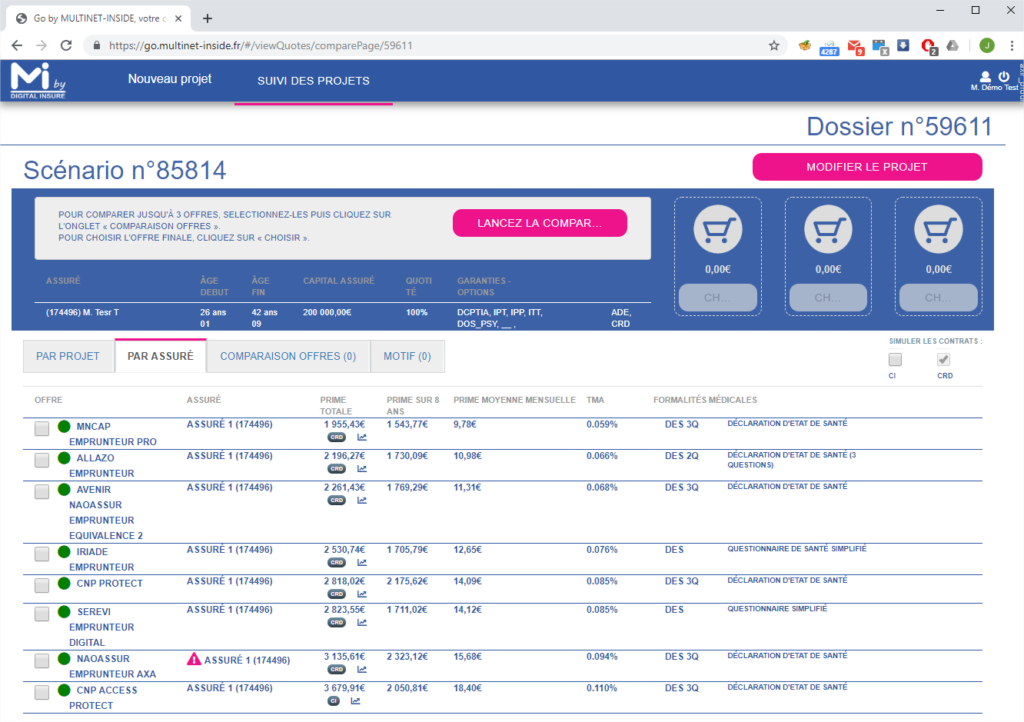Click warning triangle on NAOASSUR AXA row
This screenshot has height=722, width=1024.
pos(194,659)
